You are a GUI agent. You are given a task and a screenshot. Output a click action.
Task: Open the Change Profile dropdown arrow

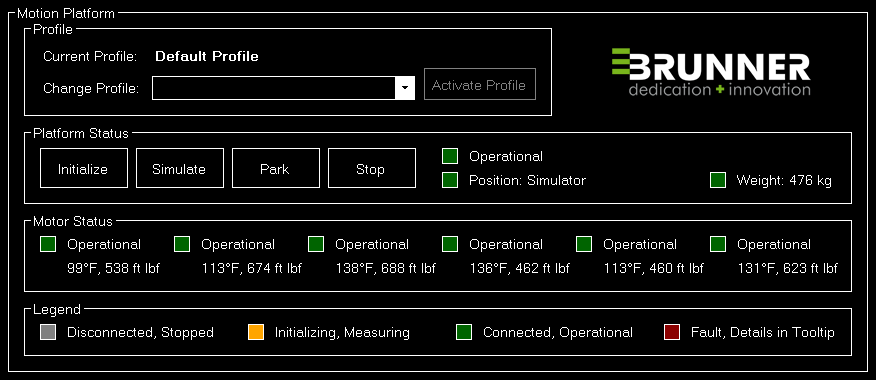coord(405,88)
